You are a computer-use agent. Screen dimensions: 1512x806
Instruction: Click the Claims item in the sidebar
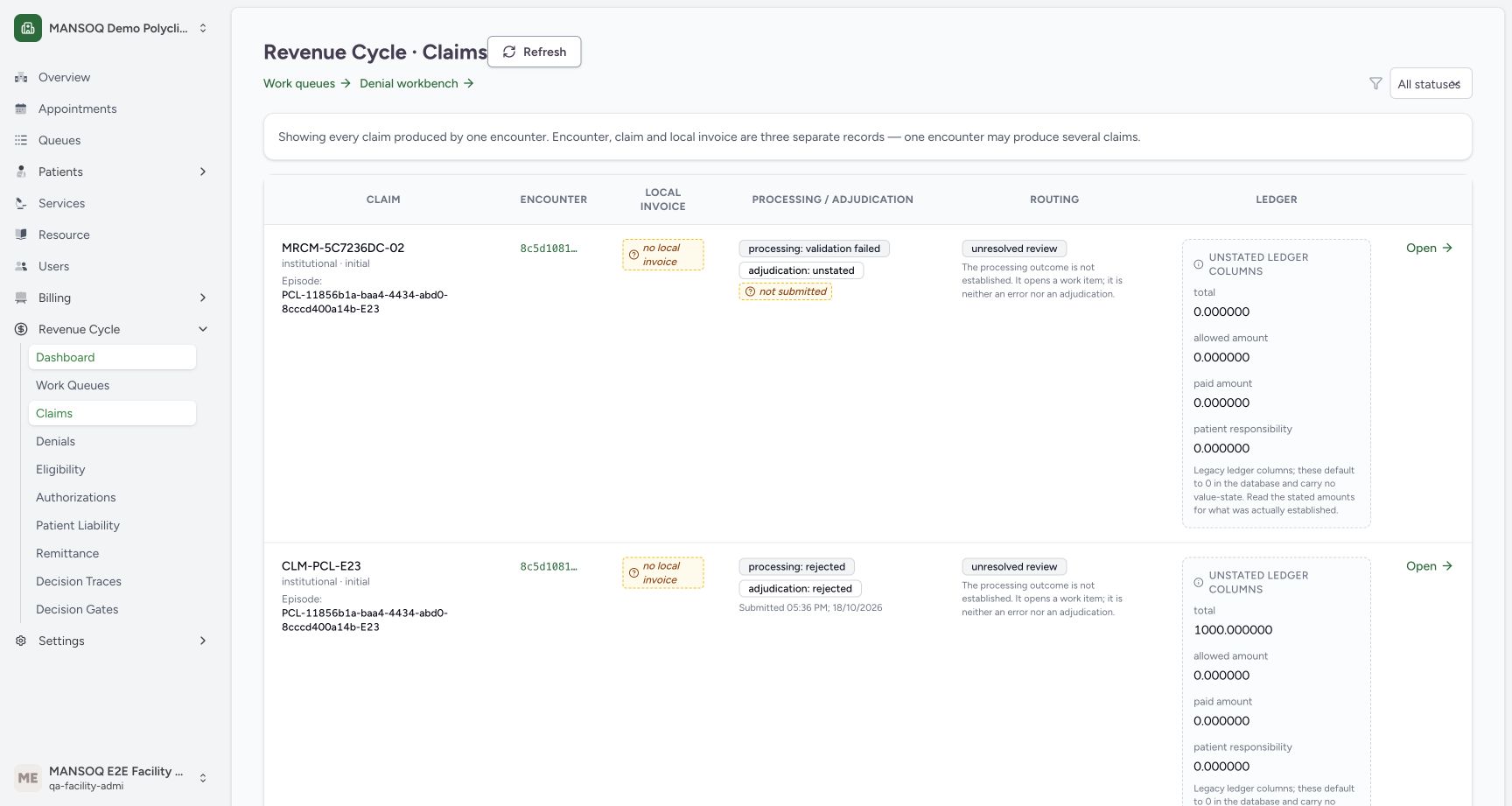coord(112,413)
